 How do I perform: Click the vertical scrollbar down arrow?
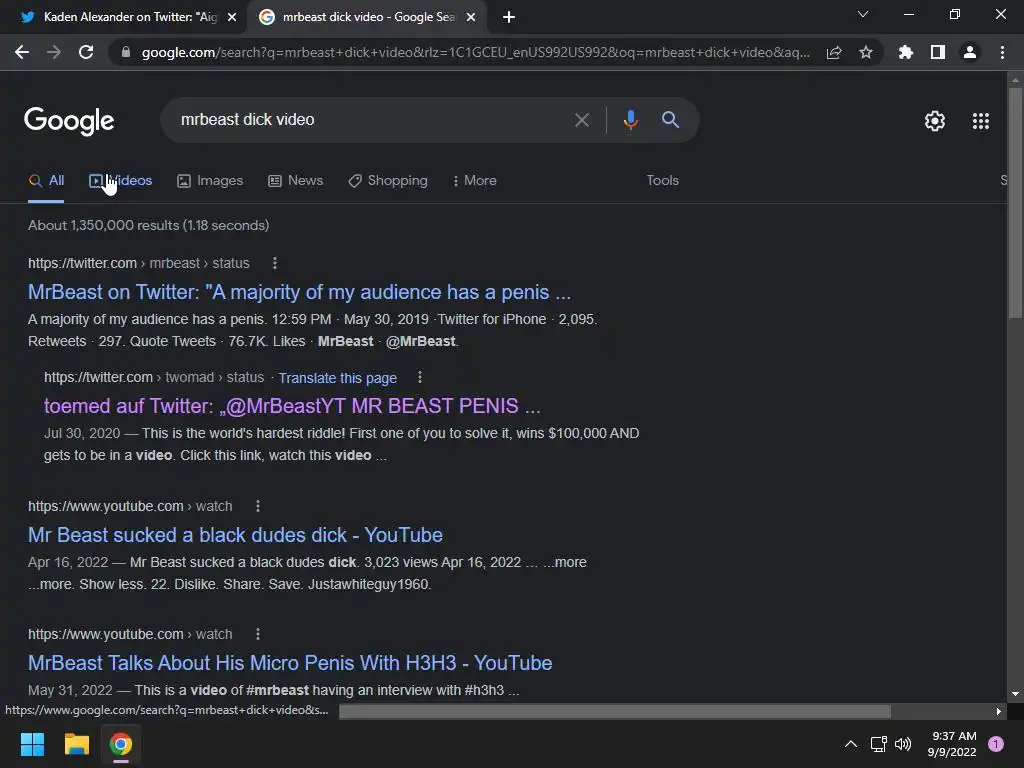click(x=1015, y=694)
